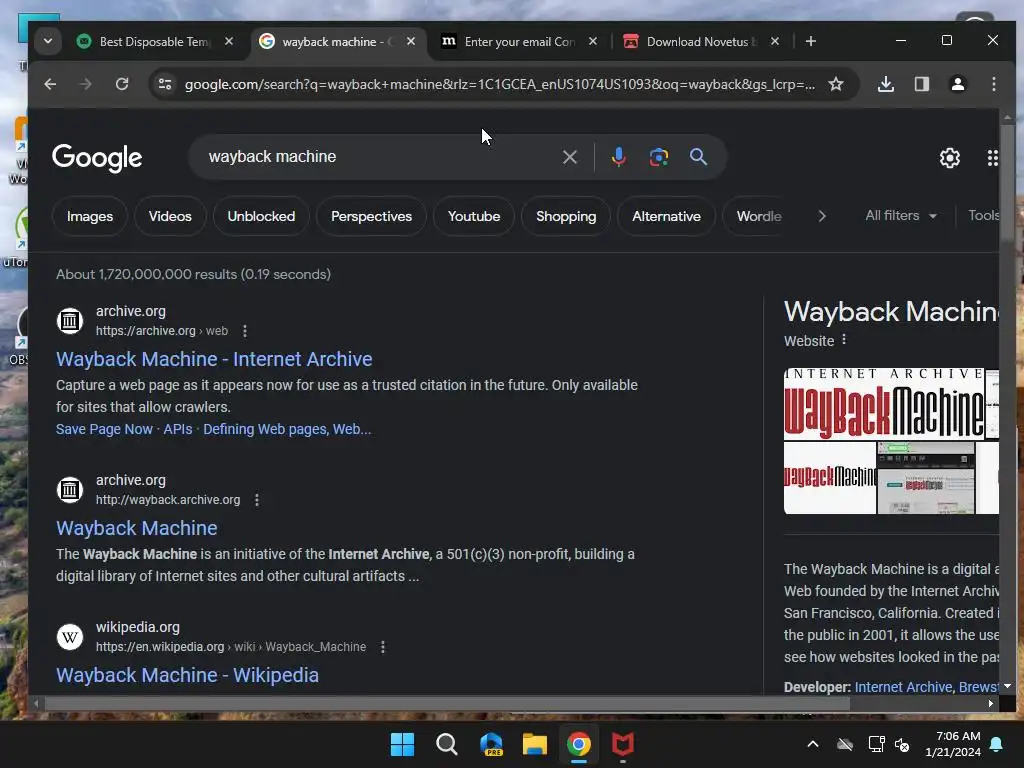
Task: Open Chrome three-dot menu
Action: click(x=993, y=84)
